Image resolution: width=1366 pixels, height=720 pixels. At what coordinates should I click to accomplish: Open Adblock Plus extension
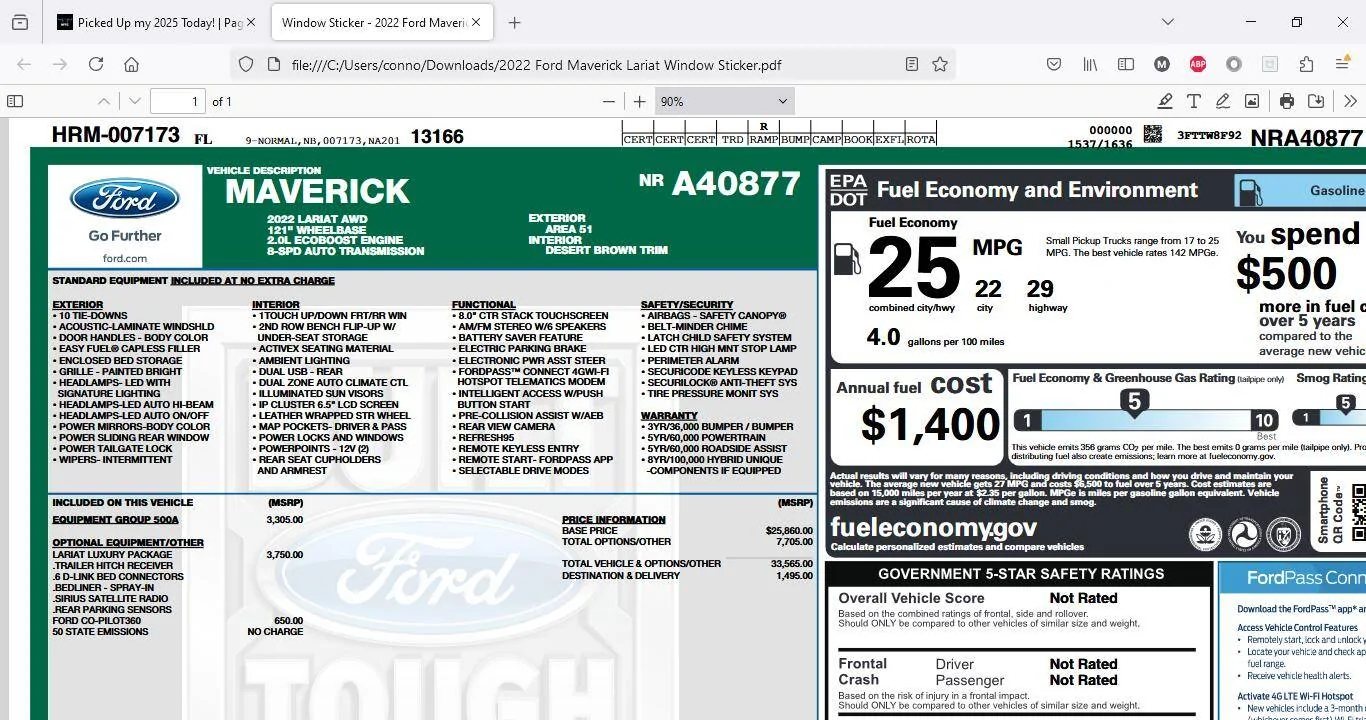(1198, 64)
